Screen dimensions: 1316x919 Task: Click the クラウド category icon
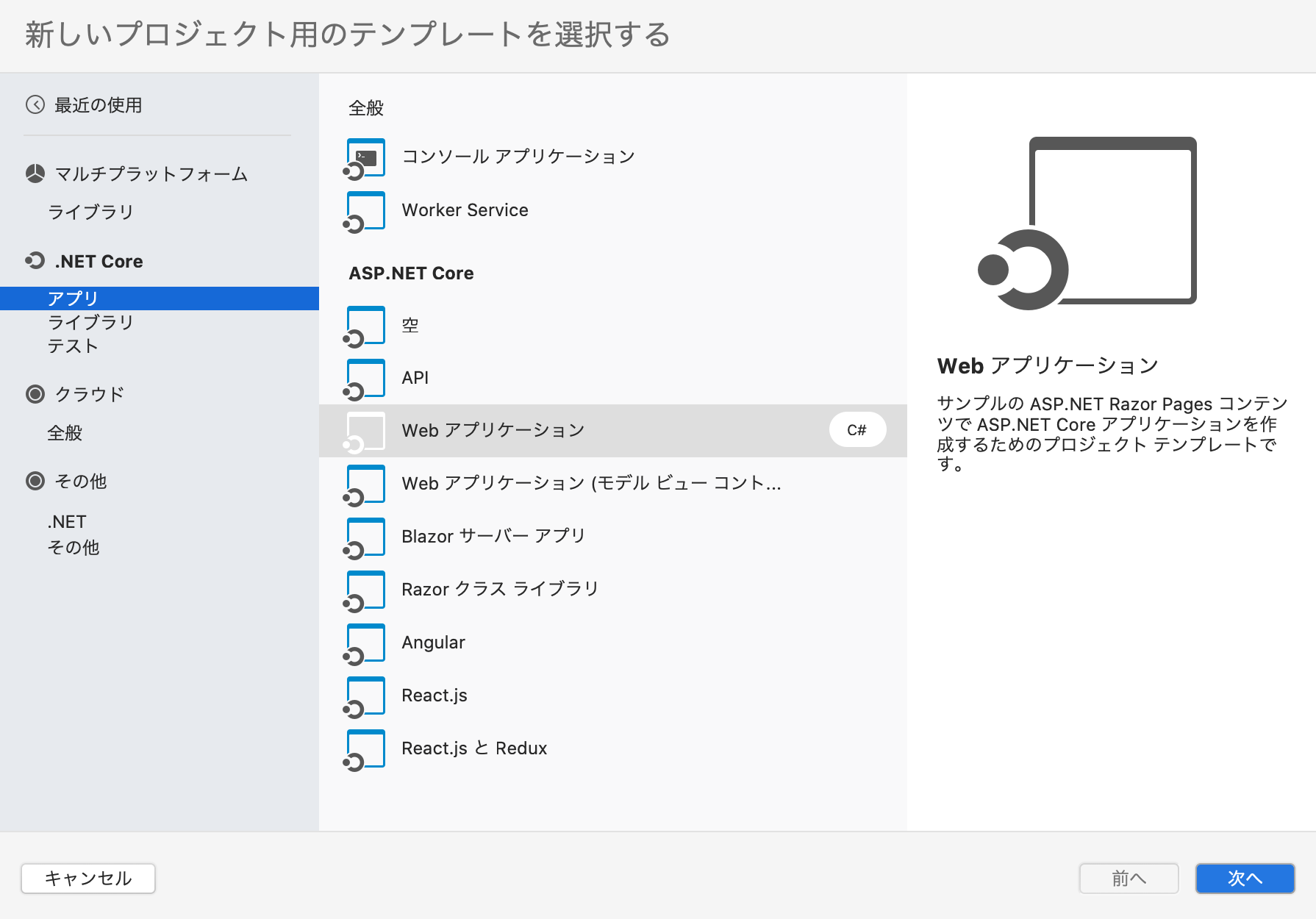35,394
